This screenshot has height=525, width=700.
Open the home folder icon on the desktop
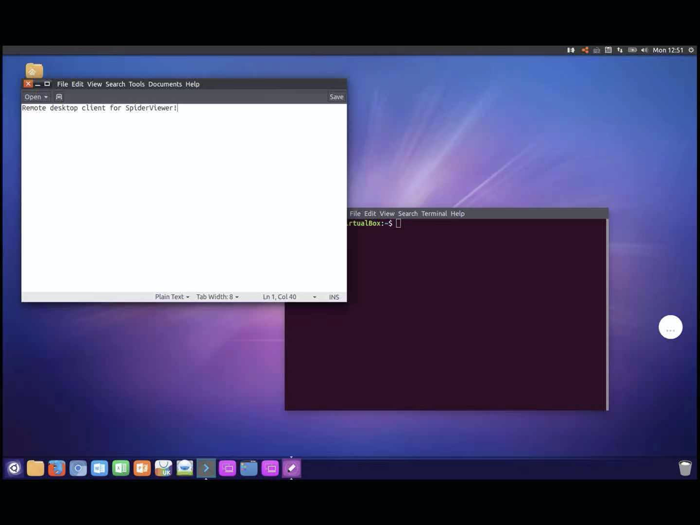(x=34, y=71)
